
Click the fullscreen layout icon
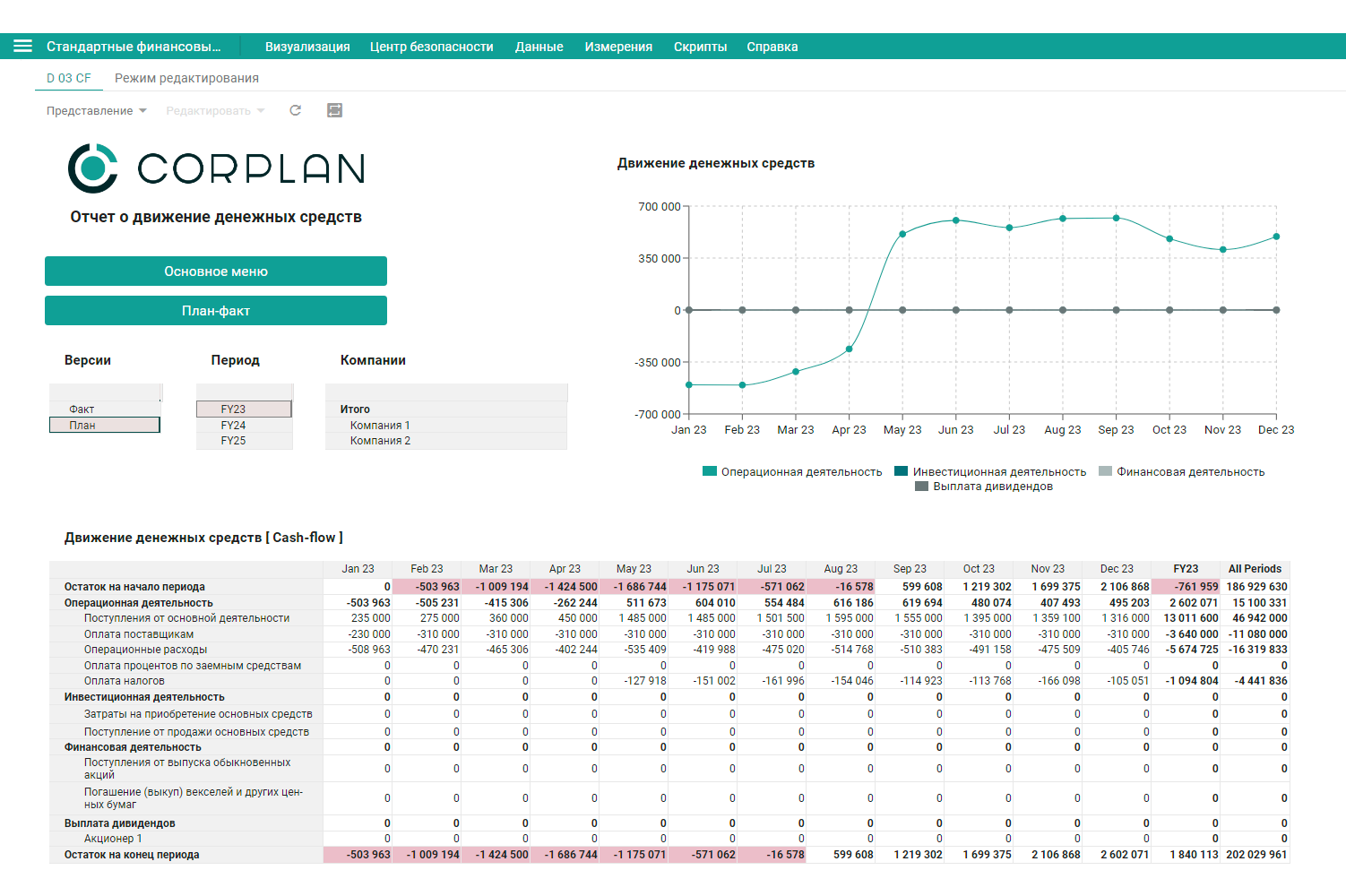point(335,110)
